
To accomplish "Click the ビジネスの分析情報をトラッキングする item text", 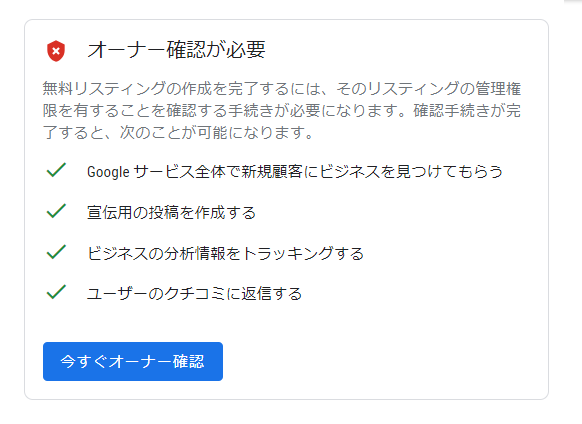I will point(225,254).
